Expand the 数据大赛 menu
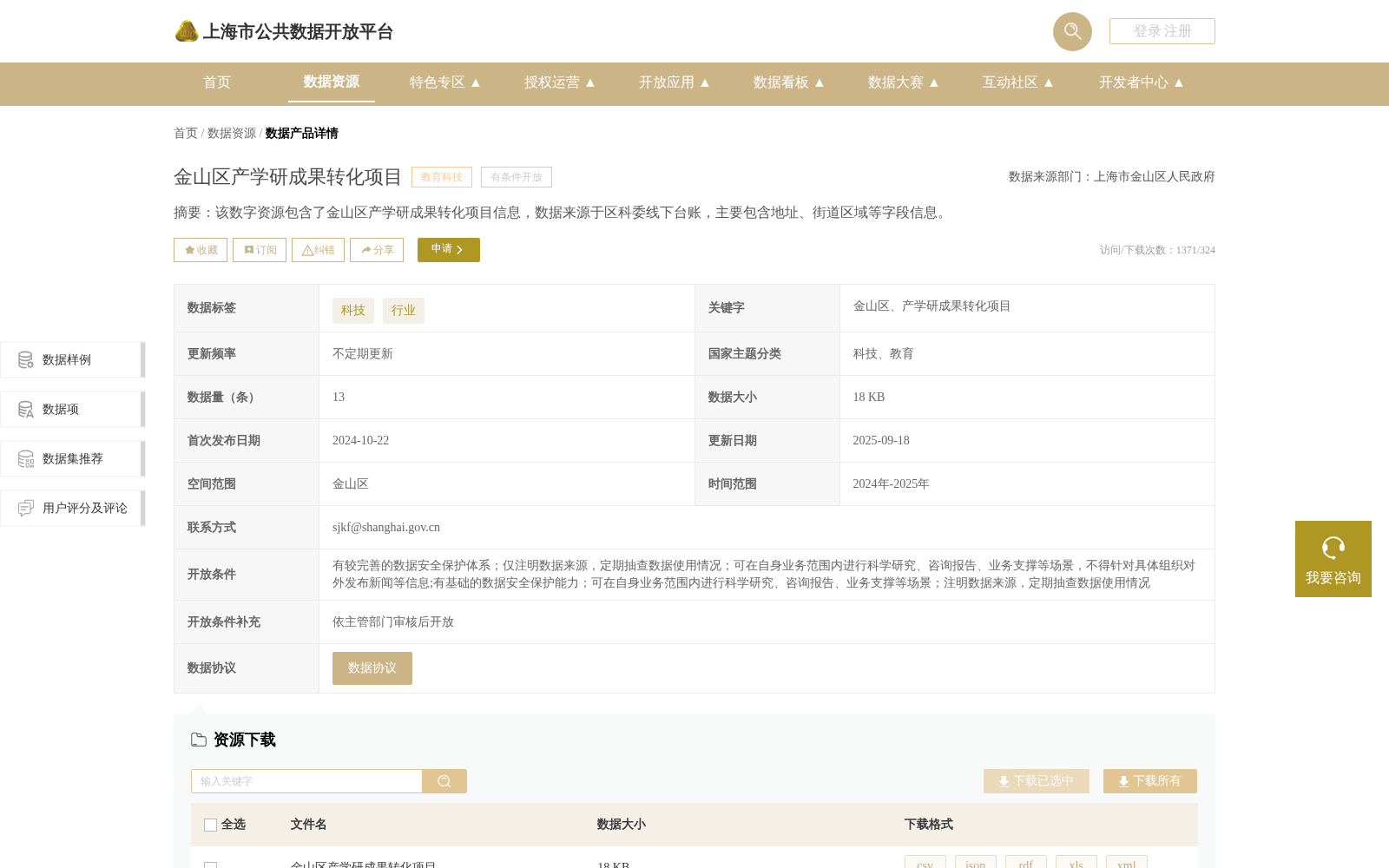The width and height of the screenshot is (1389, 868). pos(903,82)
